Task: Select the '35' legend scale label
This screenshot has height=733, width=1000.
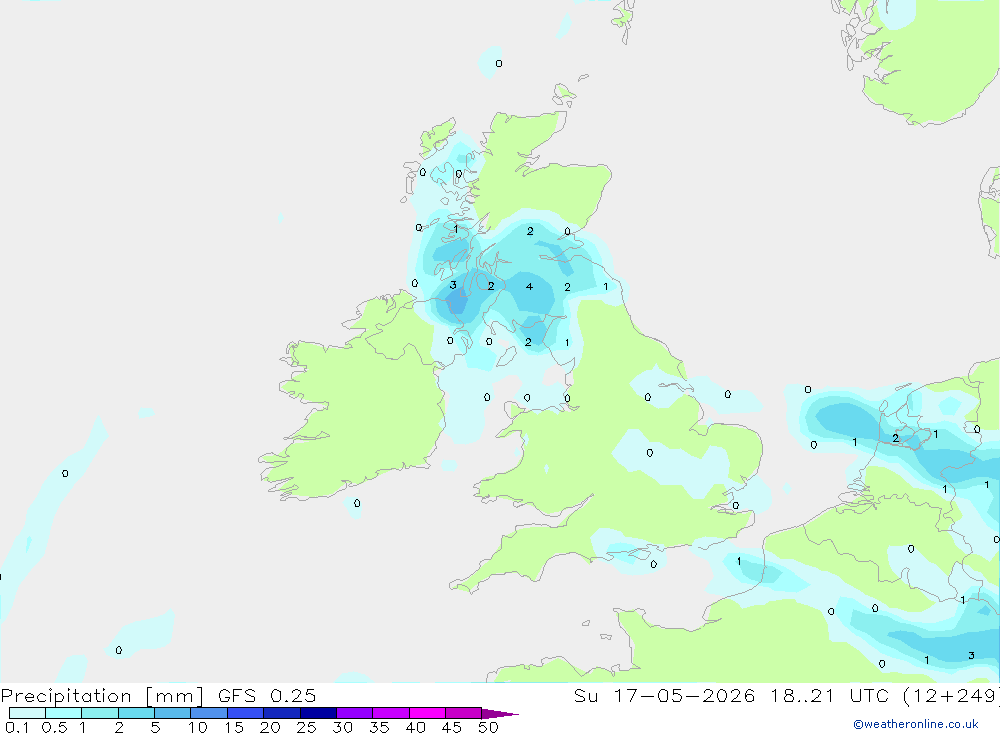Action: pos(379,727)
